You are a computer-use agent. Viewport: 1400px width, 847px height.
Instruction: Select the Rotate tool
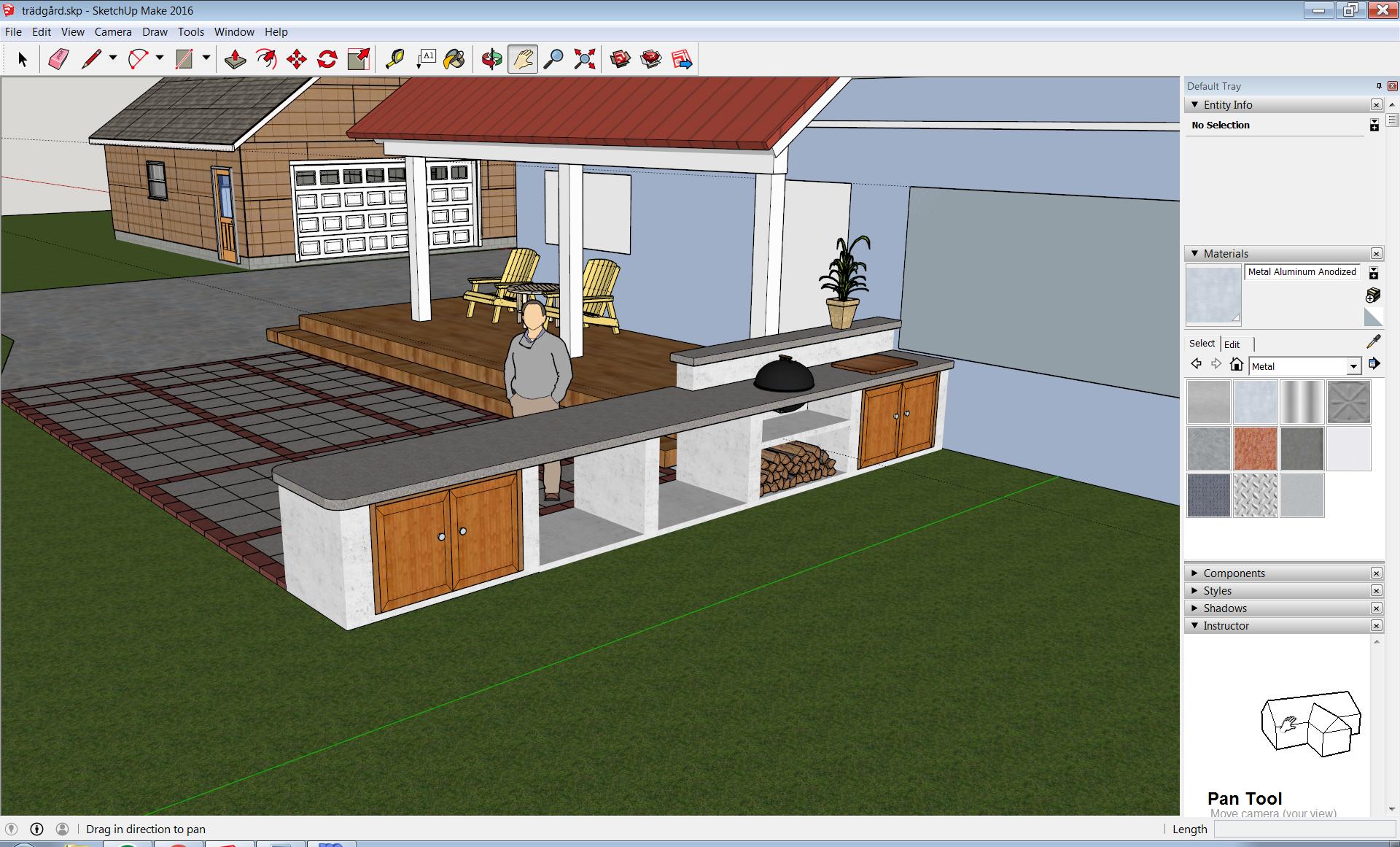pos(327,59)
